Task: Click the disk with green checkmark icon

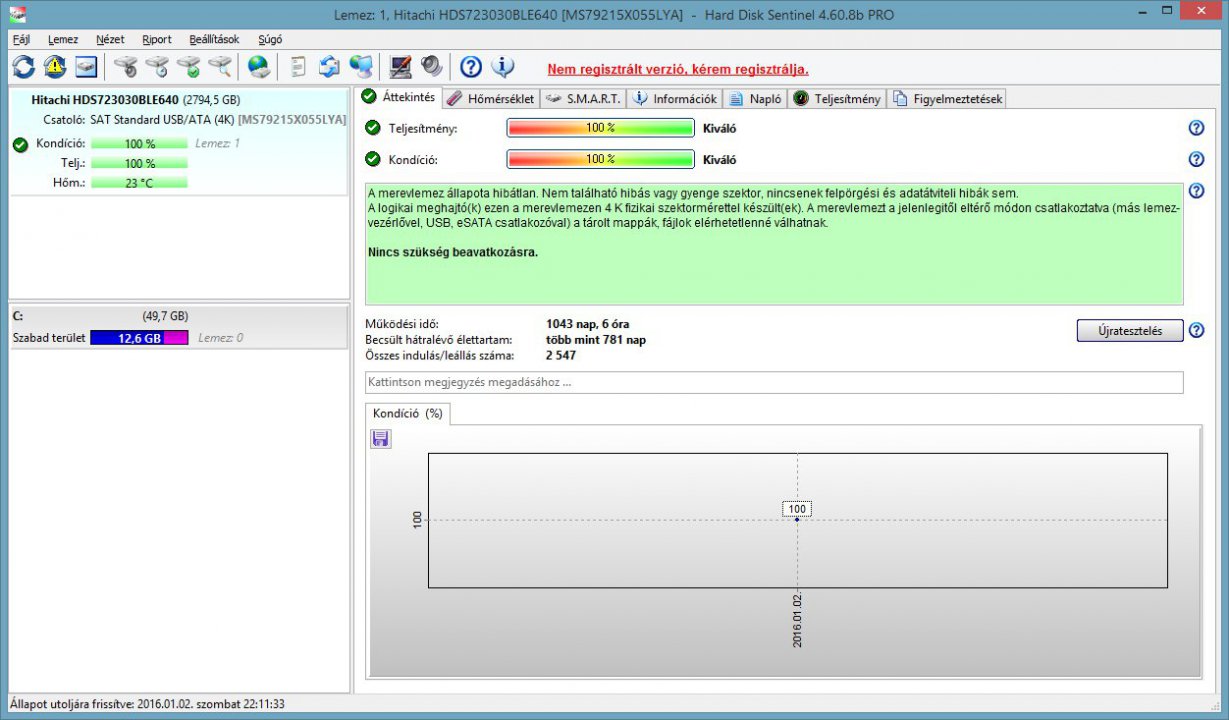Action: [188, 67]
